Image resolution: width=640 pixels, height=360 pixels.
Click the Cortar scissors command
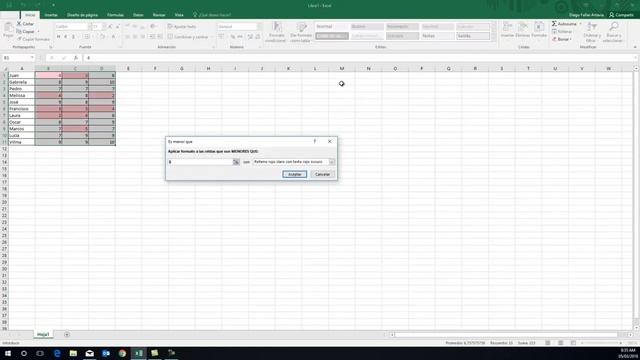pyautogui.click(x=25, y=24)
